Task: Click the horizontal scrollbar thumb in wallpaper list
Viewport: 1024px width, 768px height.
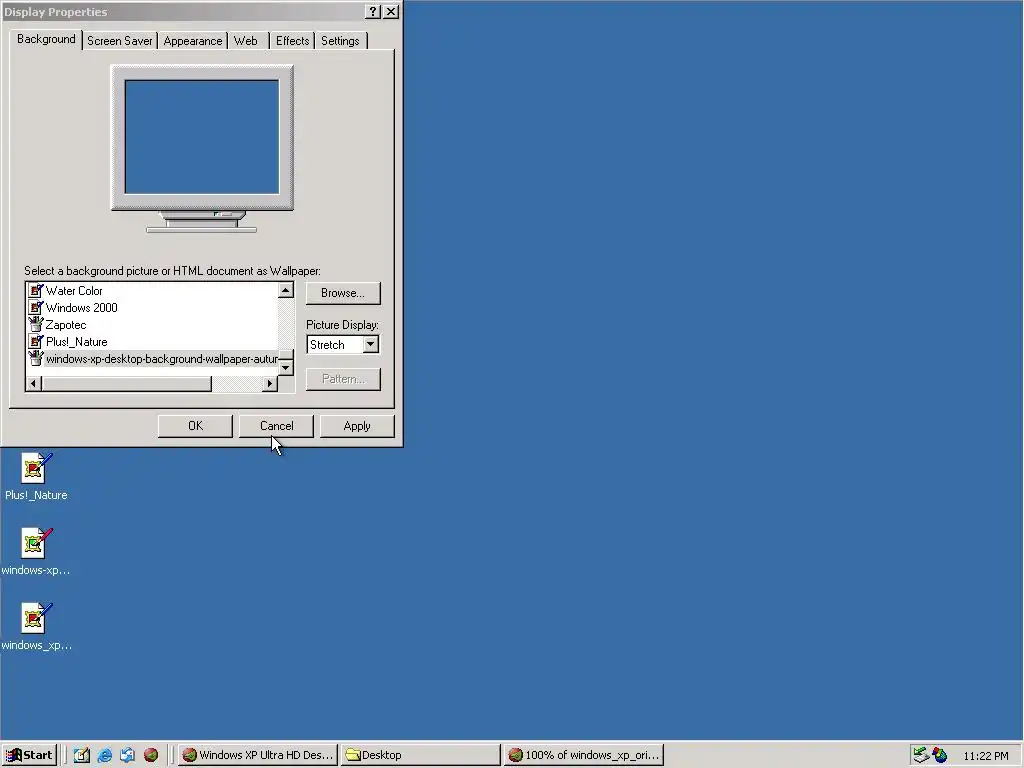Action: tap(127, 383)
